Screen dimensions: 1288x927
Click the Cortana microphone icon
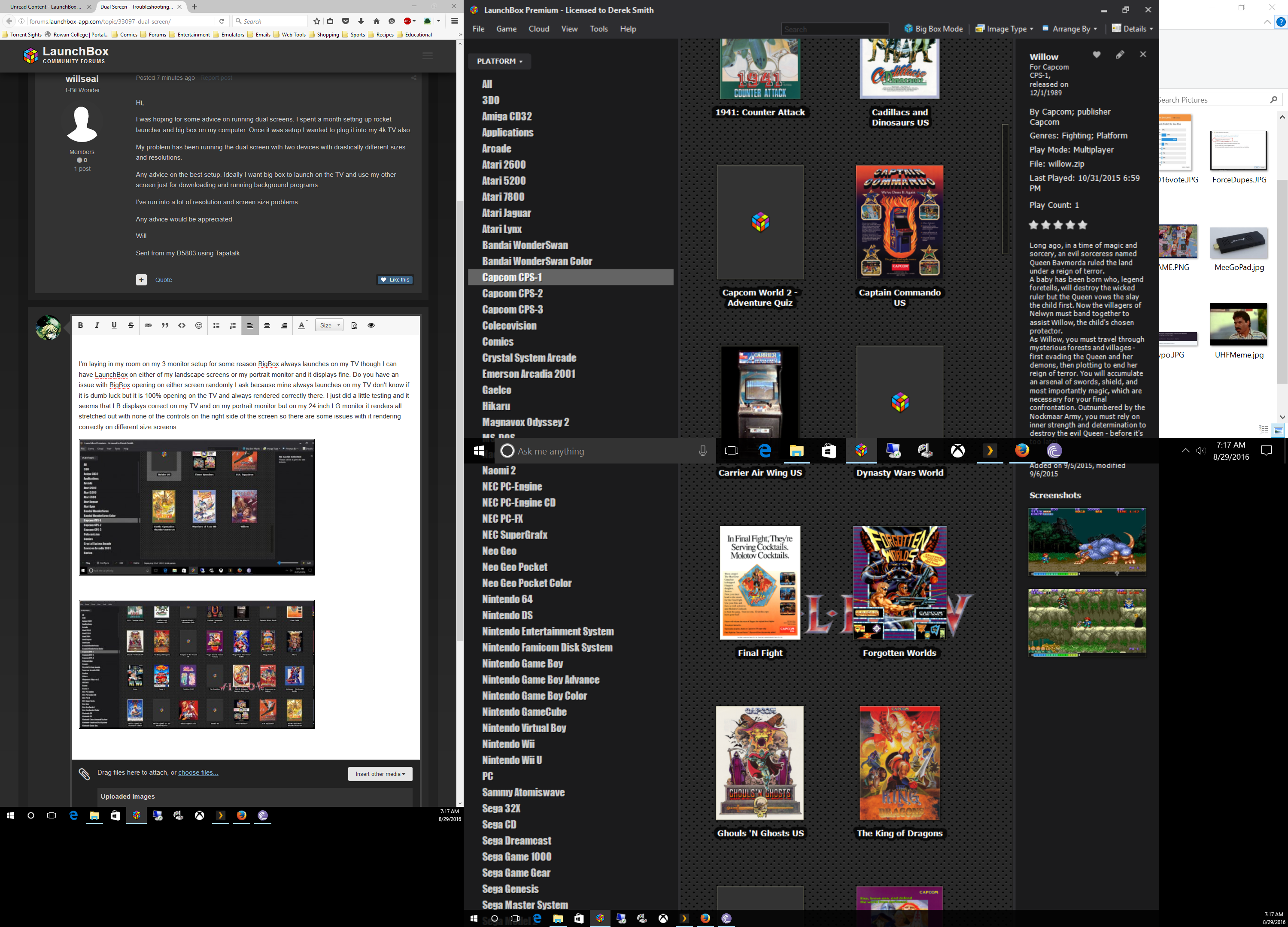click(702, 451)
